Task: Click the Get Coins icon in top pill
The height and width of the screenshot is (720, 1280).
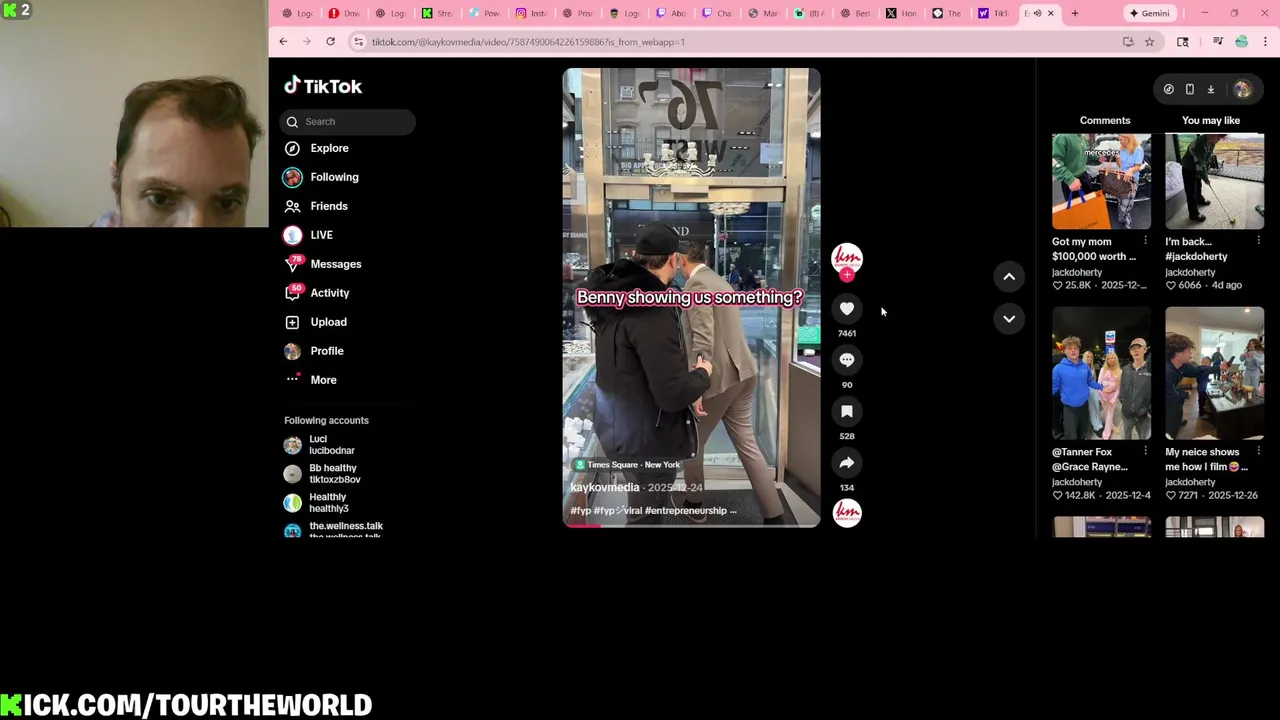Action: click(1169, 89)
